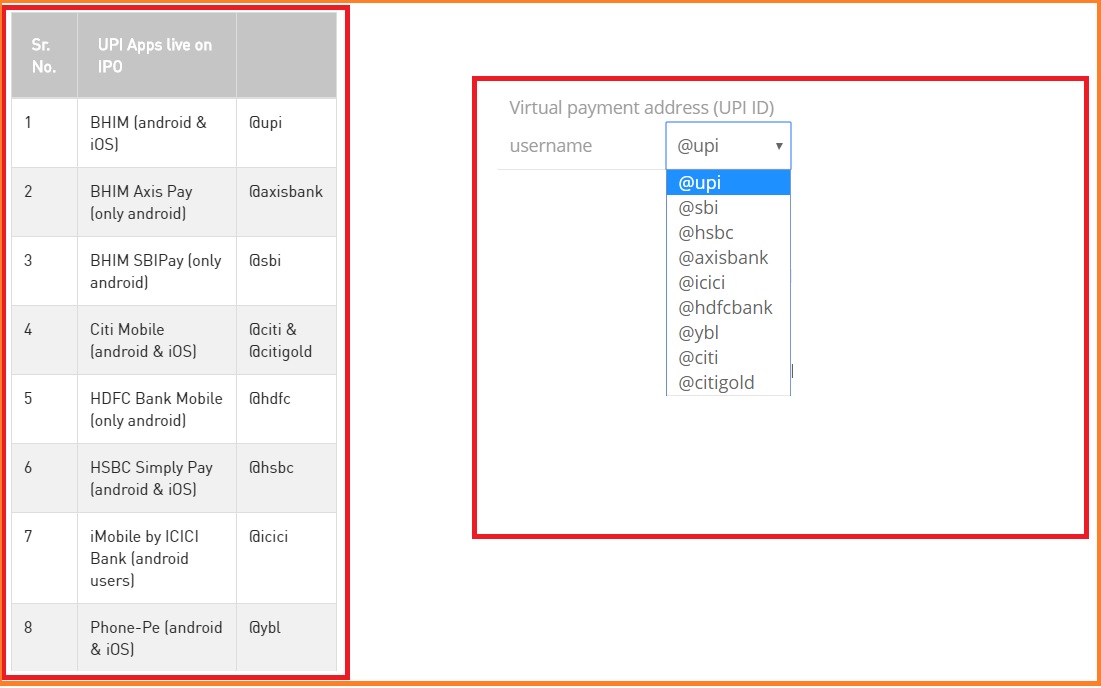Choose @hsbc from the dropdown list
The height and width of the screenshot is (688, 1101).
point(728,232)
